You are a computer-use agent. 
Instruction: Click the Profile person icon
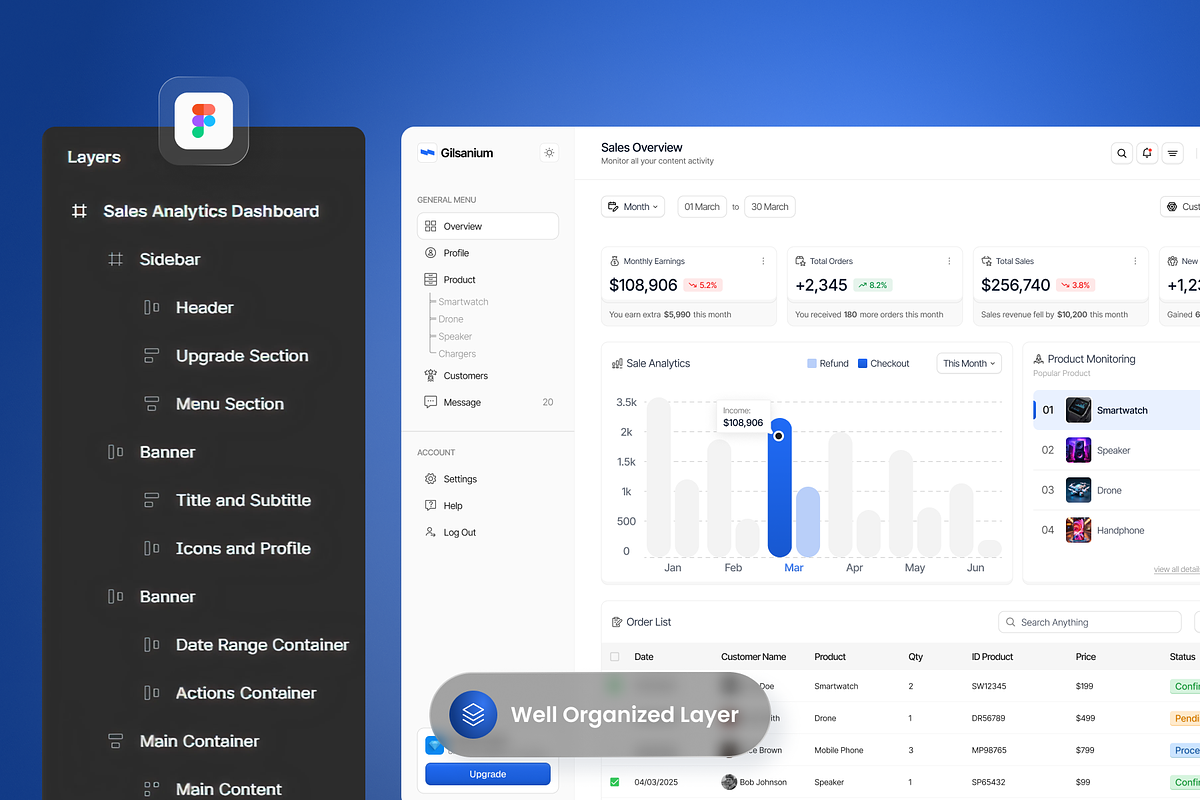[x=430, y=253]
